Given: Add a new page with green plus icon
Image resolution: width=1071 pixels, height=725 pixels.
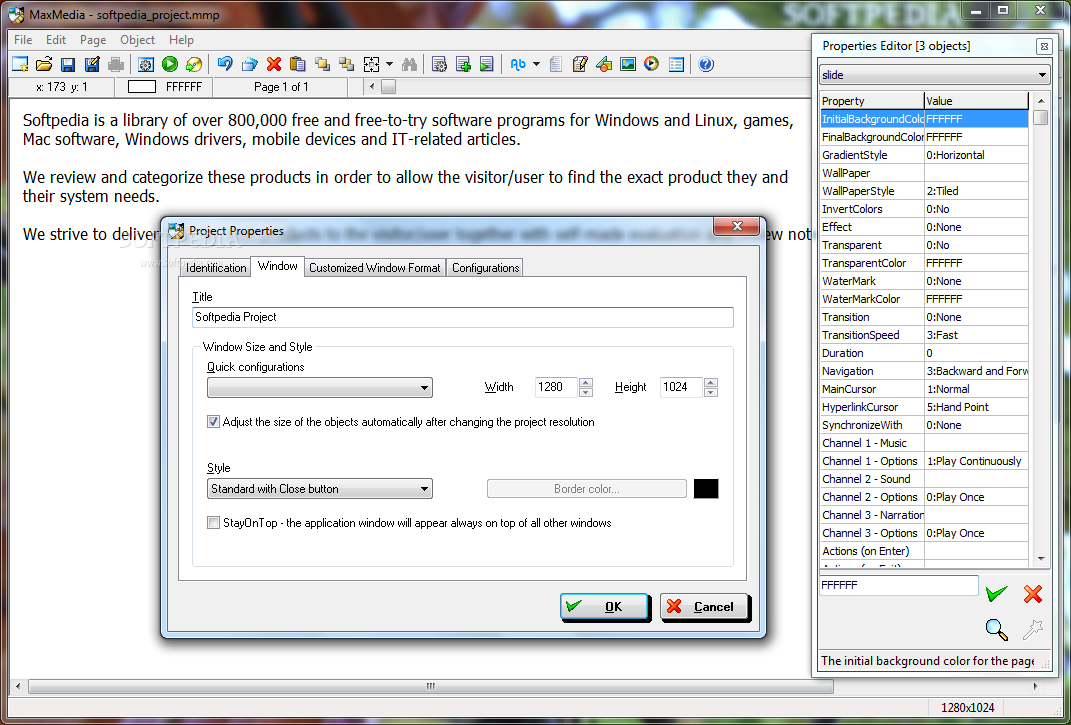Looking at the screenshot, I should click(463, 64).
